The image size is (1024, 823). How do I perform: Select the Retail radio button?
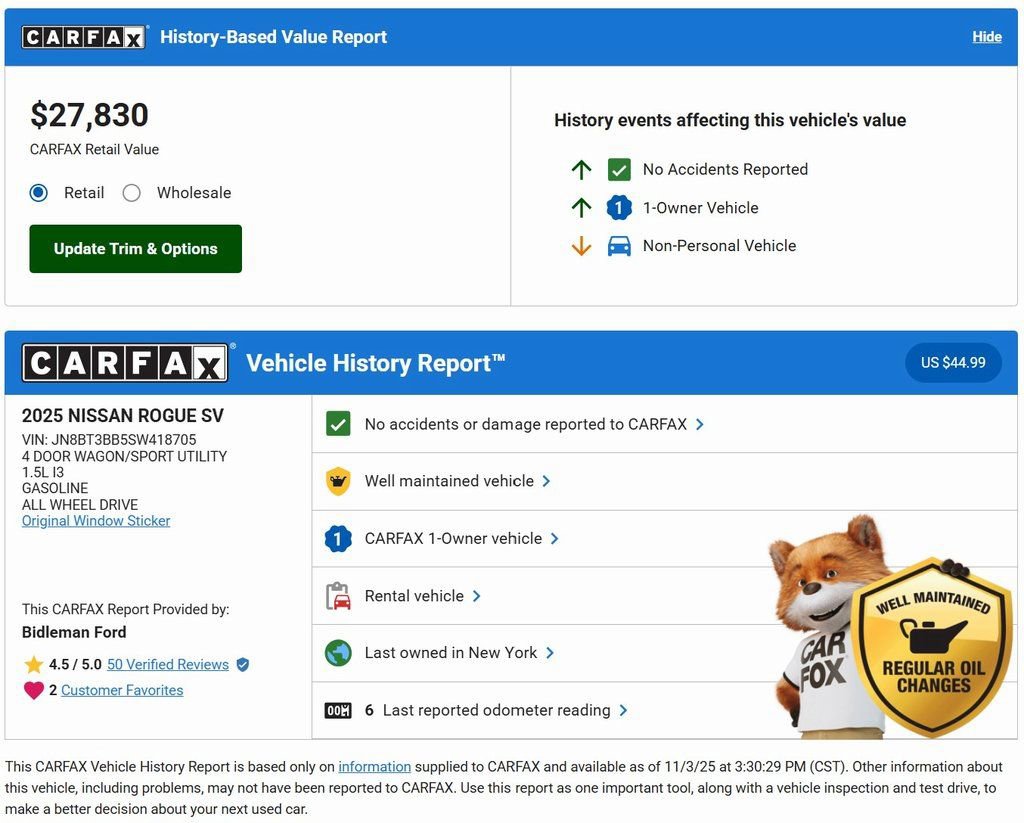[x=38, y=192]
